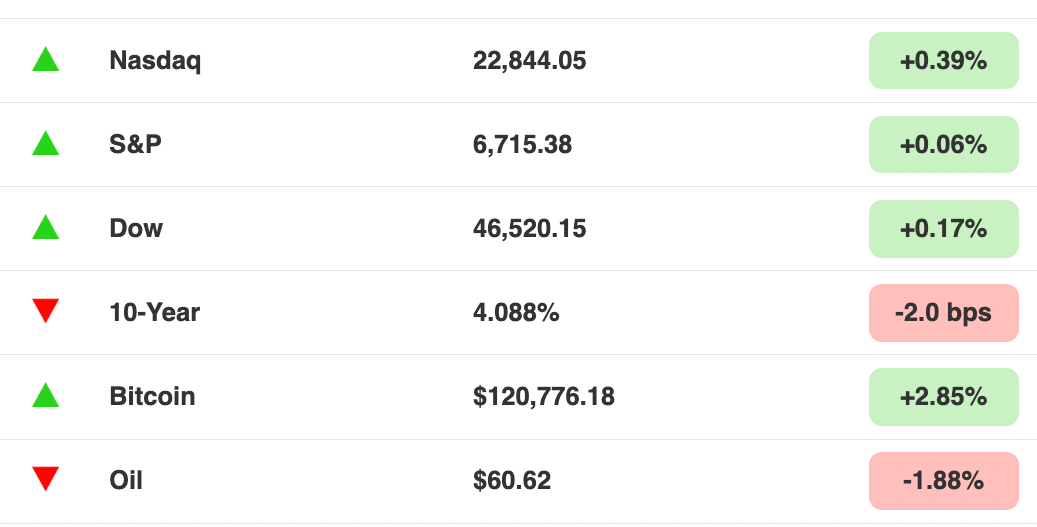
Task: Select the Bitcoin +2.85% badge
Action: [944, 397]
